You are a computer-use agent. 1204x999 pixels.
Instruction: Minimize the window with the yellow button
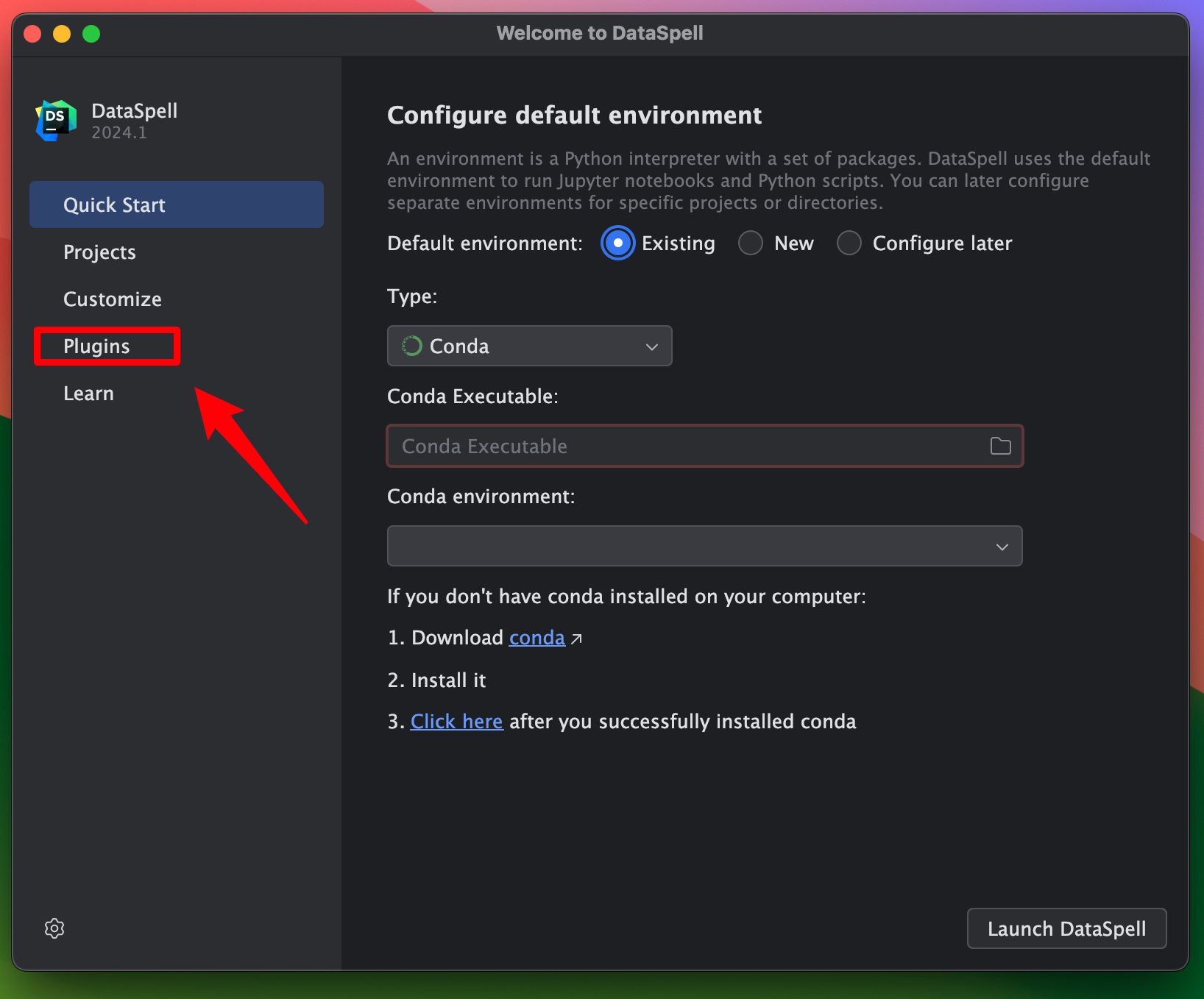(x=62, y=34)
